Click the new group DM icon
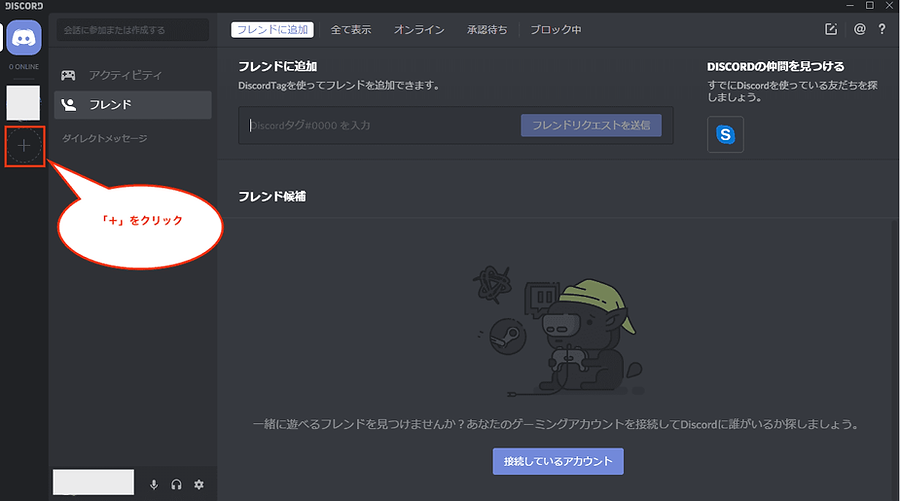The height and width of the screenshot is (501, 900). pos(831,29)
